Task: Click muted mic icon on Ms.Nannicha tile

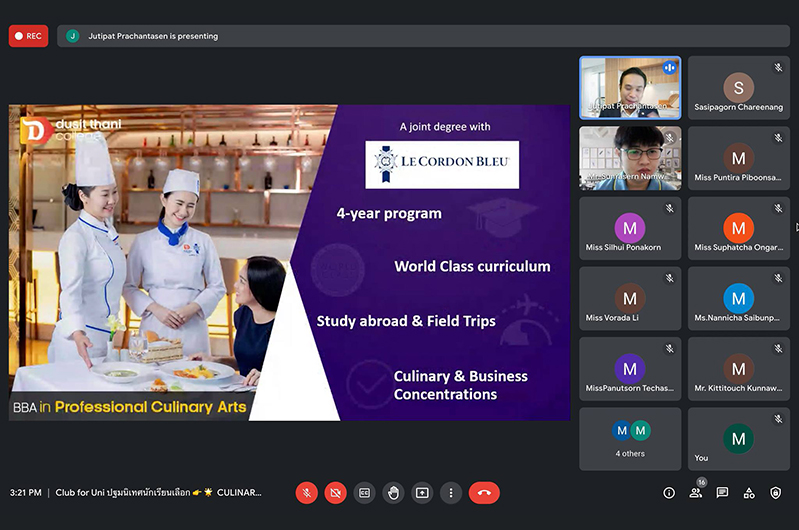Action: click(x=778, y=278)
